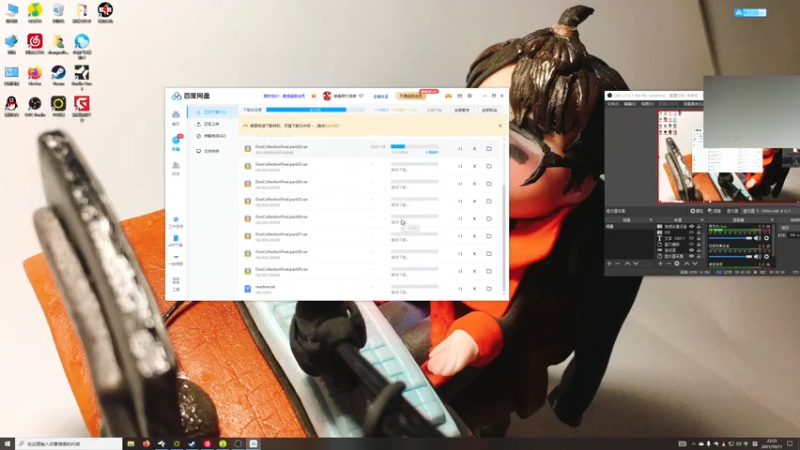Image resolution: width=800 pixels, height=450 pixels.
Task: Open the Baidu Netdisk home cloud icon in sidebar
Action: pyautogui.click(x=176, y=117)
